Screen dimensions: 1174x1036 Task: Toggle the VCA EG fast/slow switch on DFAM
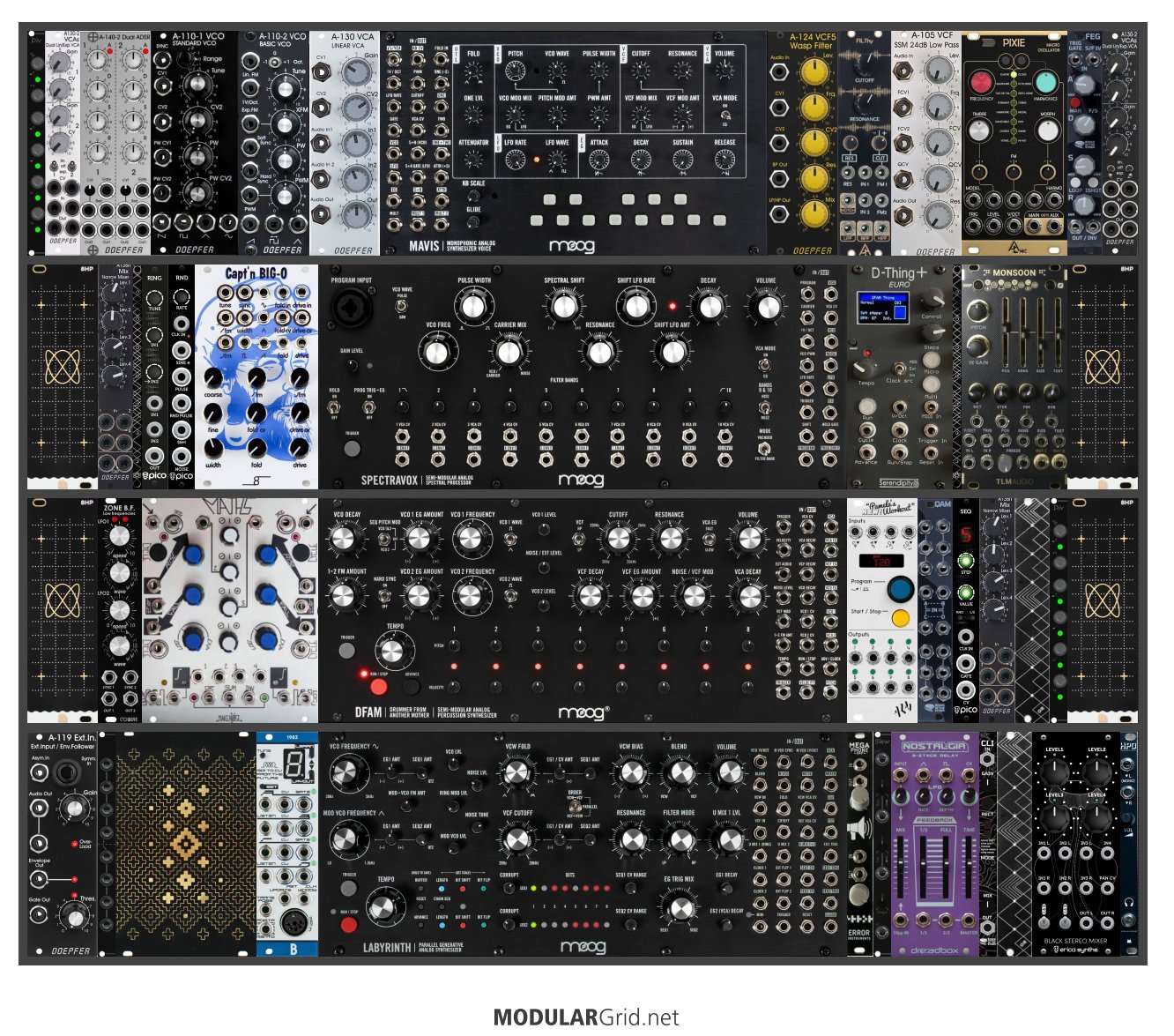709,538
